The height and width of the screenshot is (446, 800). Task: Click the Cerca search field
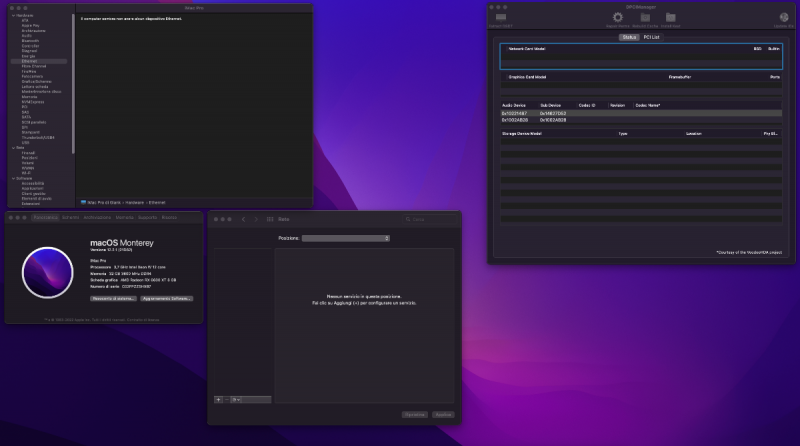tap(430, 219)
